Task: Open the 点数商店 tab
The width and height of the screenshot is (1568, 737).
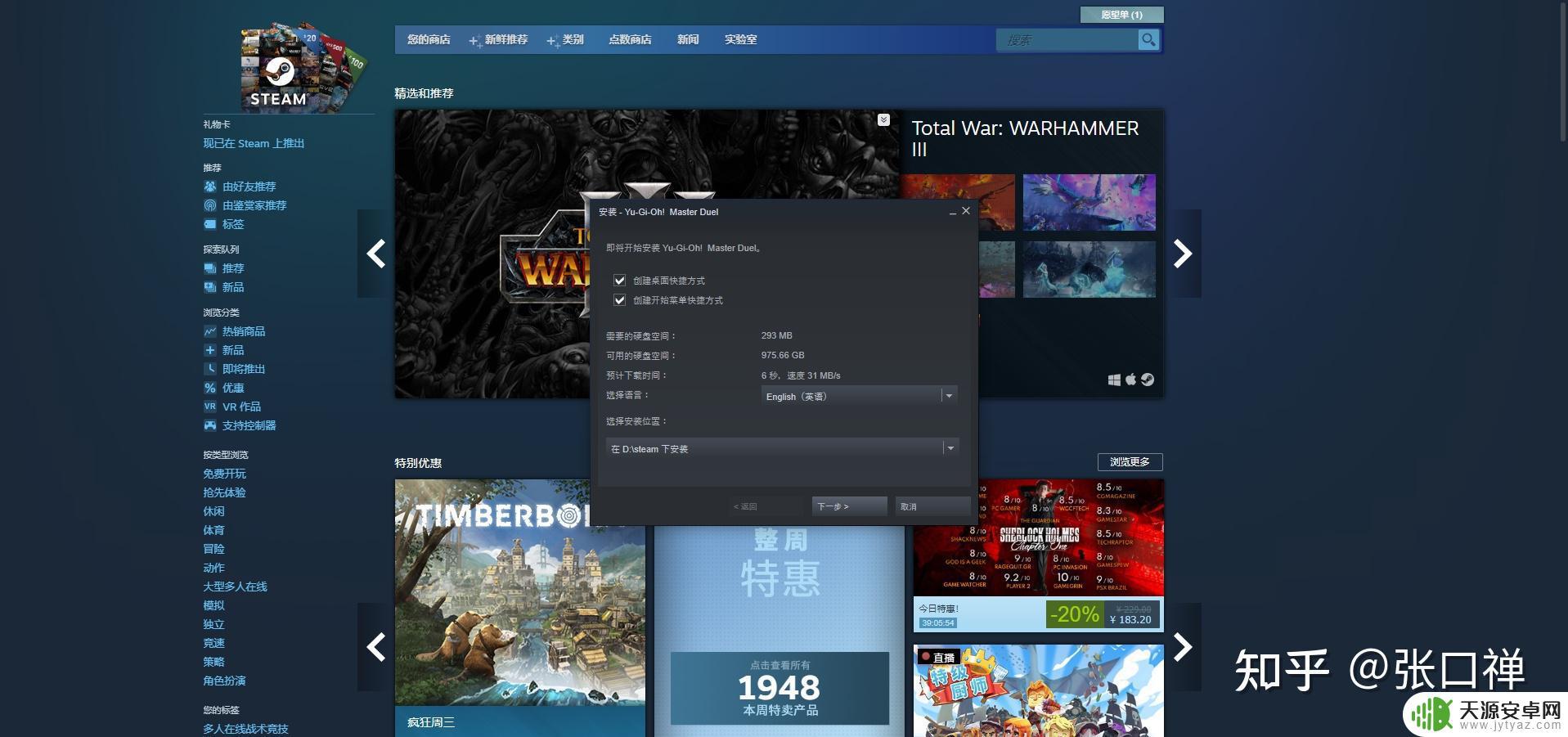Action: (630, 39)
